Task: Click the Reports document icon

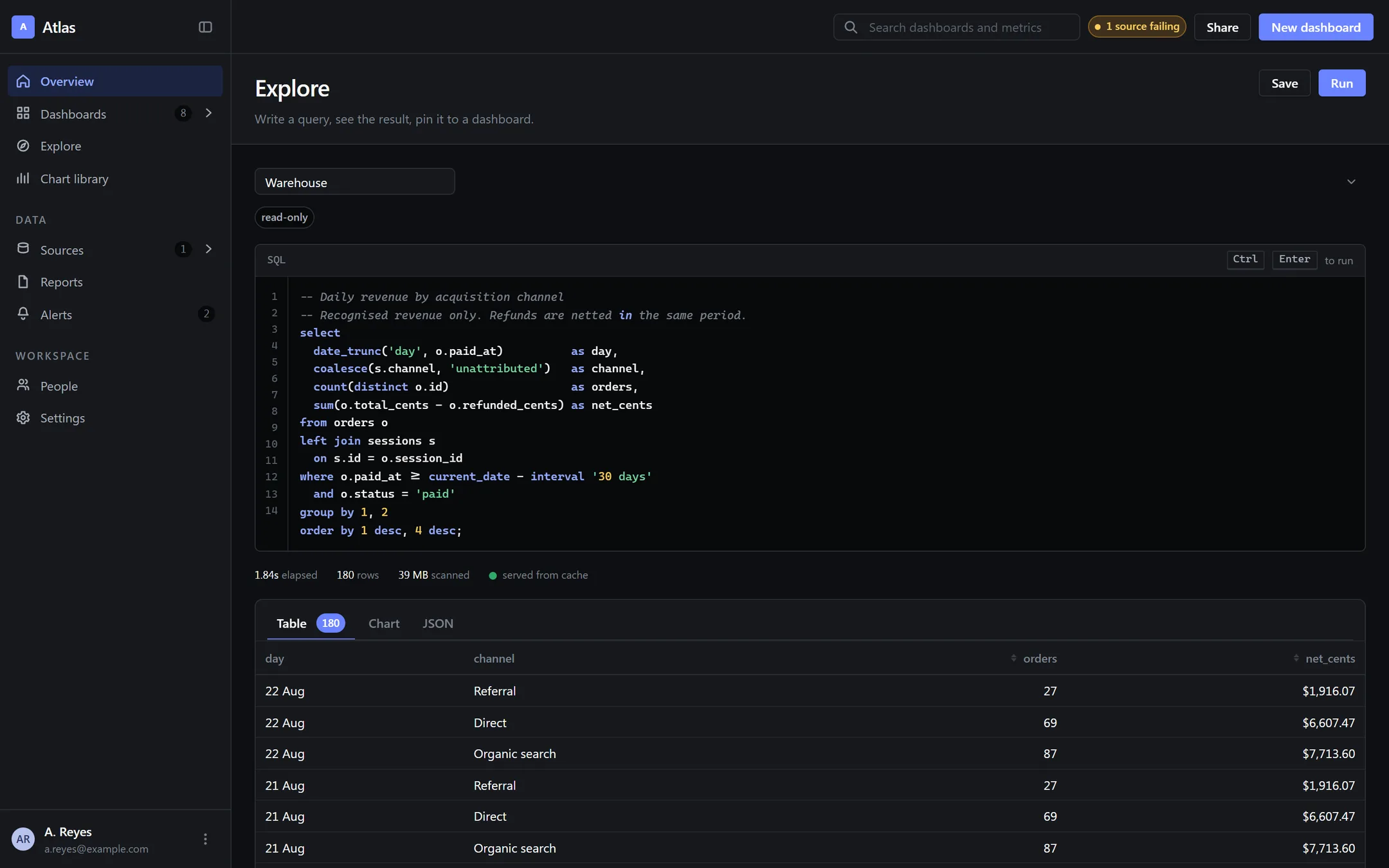Action: point(23,282)
